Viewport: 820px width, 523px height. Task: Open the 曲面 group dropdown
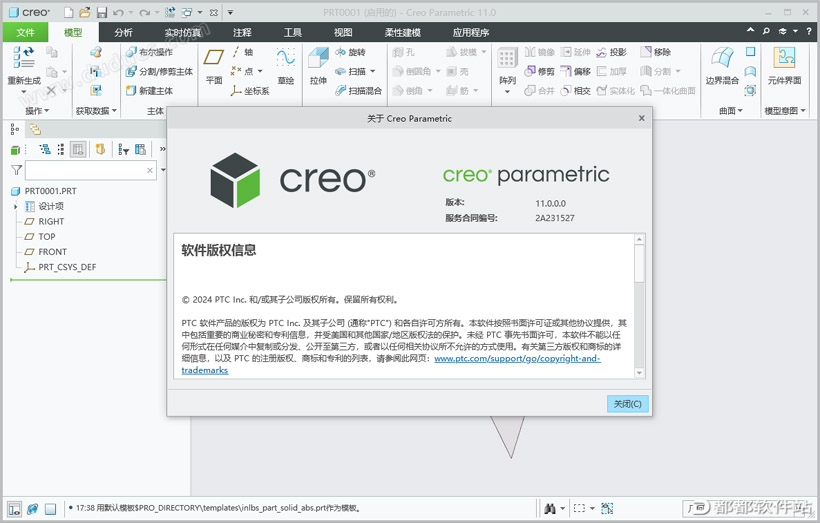[x=731, y=110]
